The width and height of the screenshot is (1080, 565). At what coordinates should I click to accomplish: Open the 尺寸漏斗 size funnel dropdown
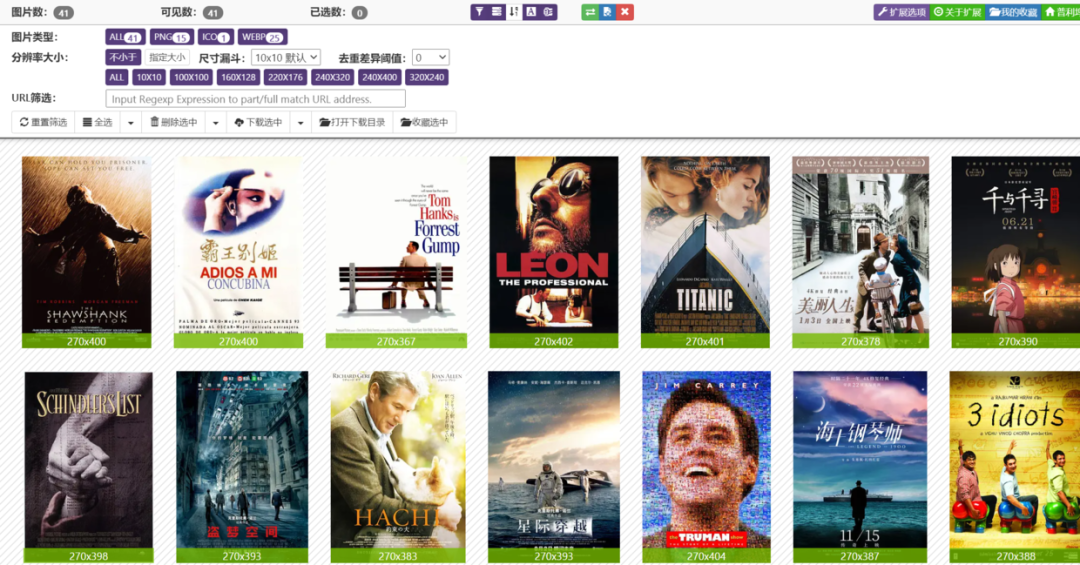tap(286, 58)
